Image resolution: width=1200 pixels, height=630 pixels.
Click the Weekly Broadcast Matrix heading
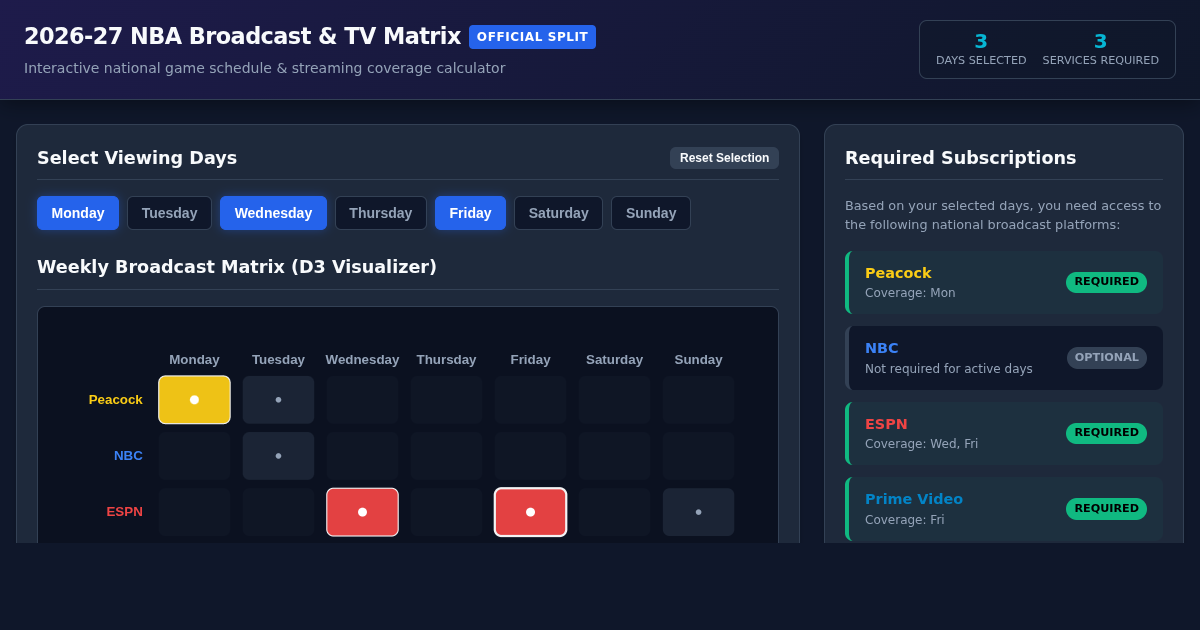[237, 267]
